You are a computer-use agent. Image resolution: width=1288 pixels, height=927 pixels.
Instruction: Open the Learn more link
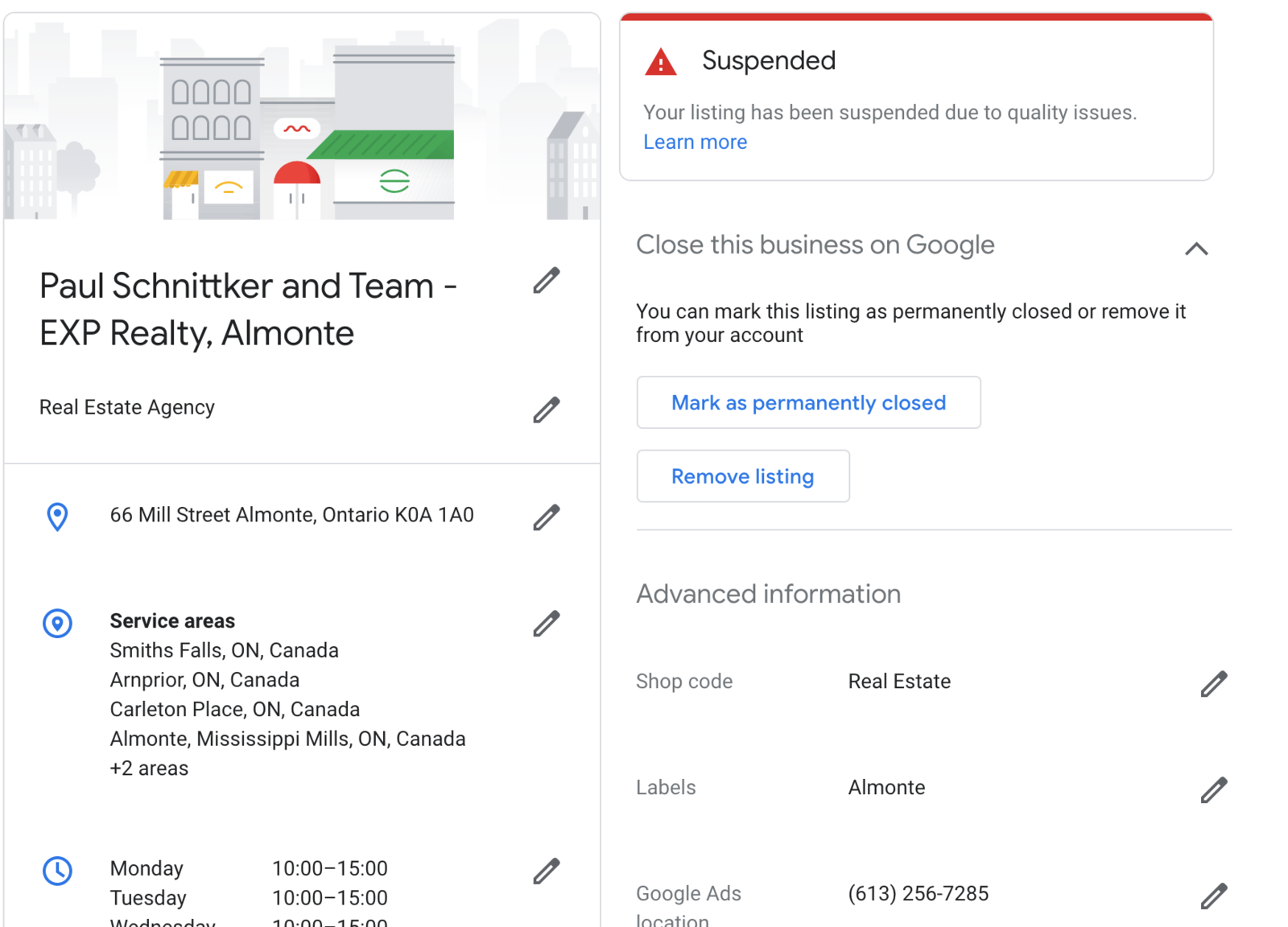[695, 142]
